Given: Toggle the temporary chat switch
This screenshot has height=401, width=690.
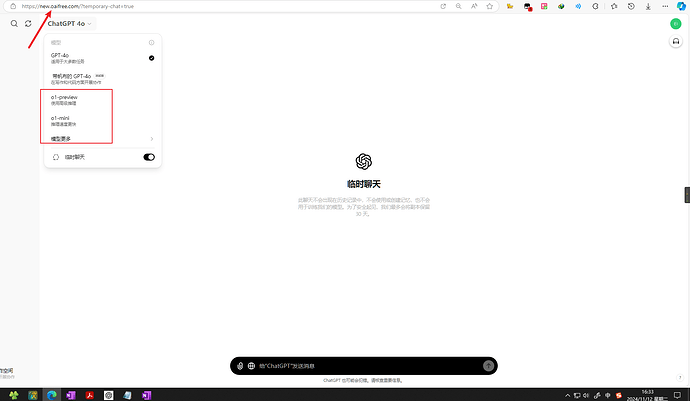Looking at the screenshot, I should click(x=149, y=157).
